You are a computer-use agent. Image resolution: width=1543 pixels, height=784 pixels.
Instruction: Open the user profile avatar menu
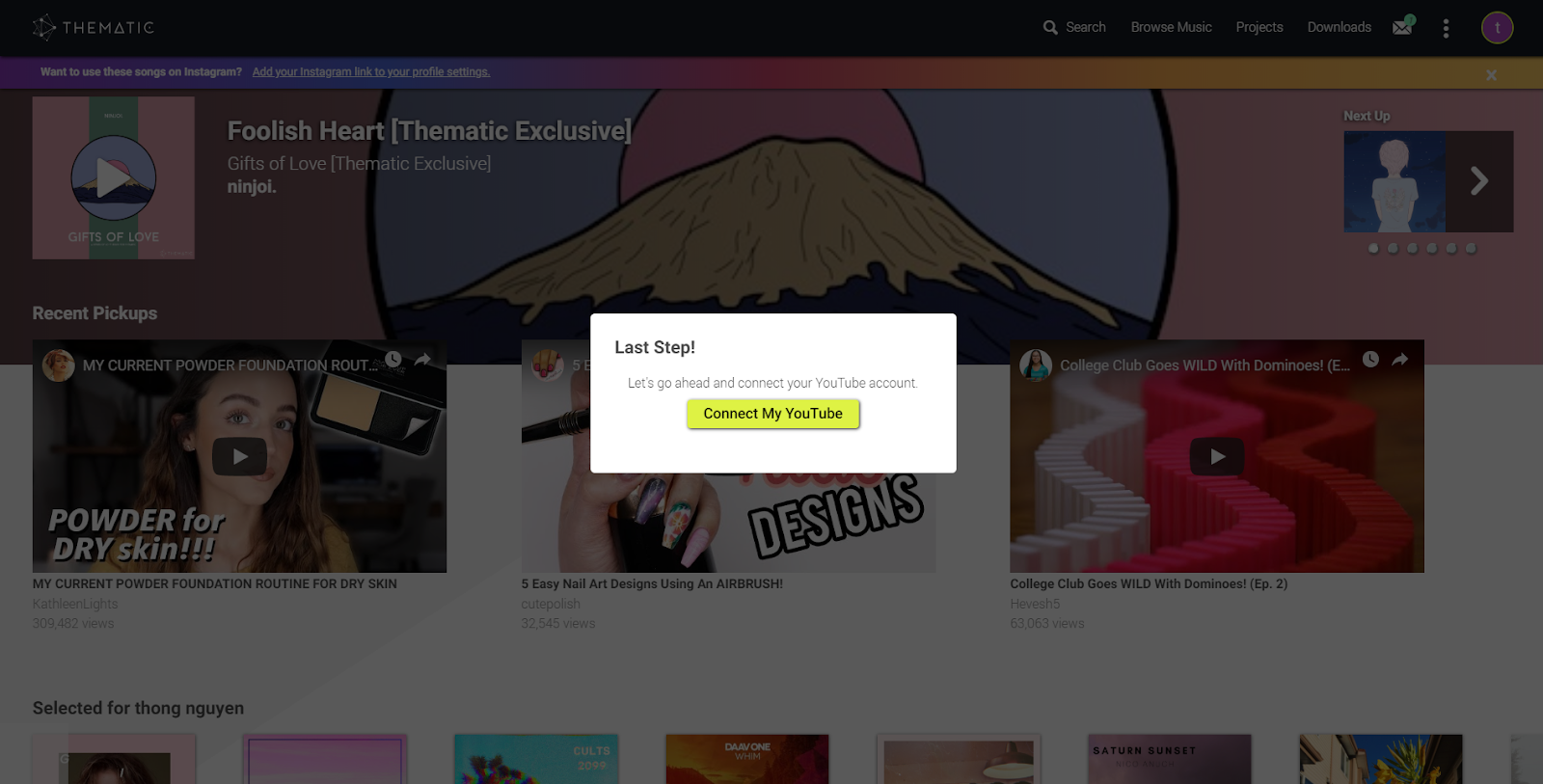[1497, 27]
